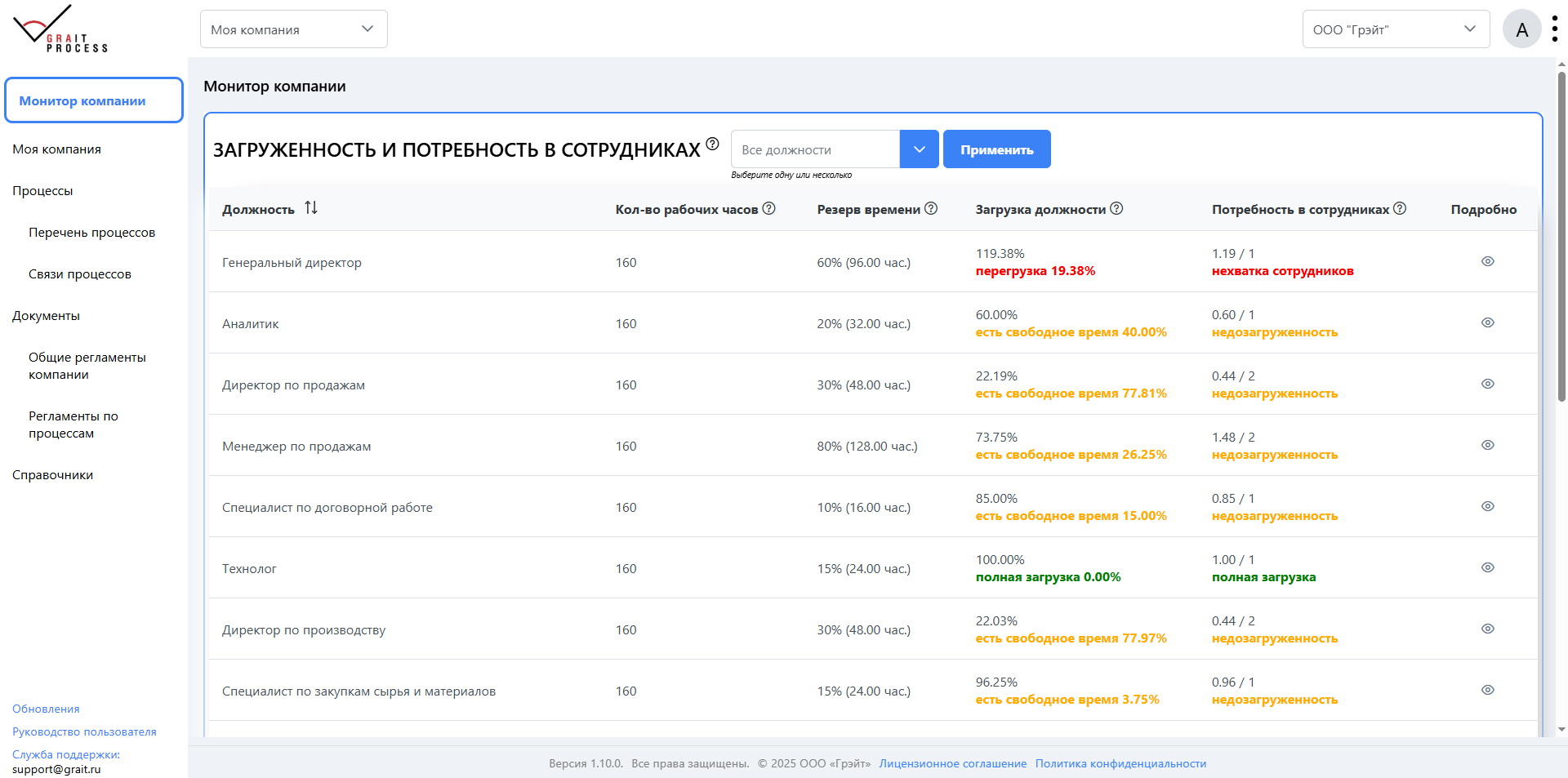The width and height of the screenshot is (1568, 778).
Task: Click the help icon next to Резерв времени
Action: click(931, 208)
